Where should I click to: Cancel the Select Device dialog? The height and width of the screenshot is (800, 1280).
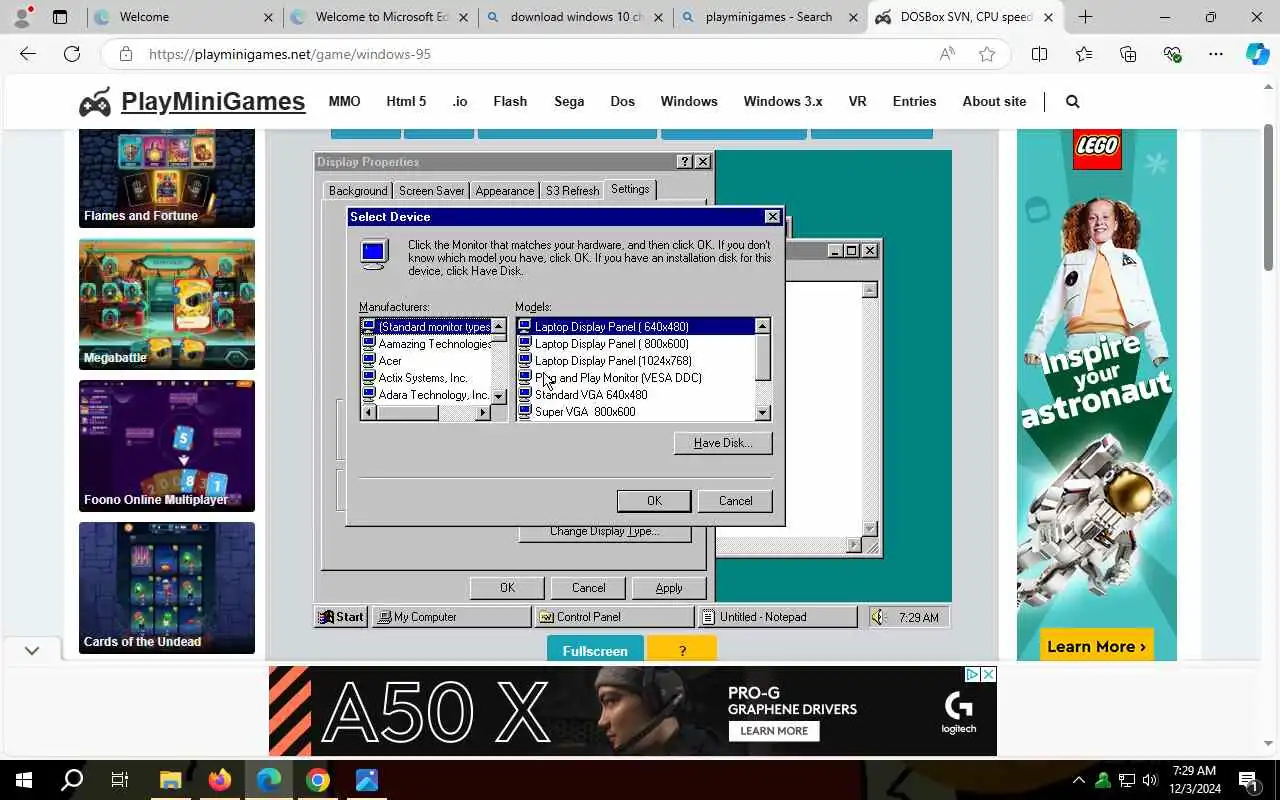[x=735, y=501]
